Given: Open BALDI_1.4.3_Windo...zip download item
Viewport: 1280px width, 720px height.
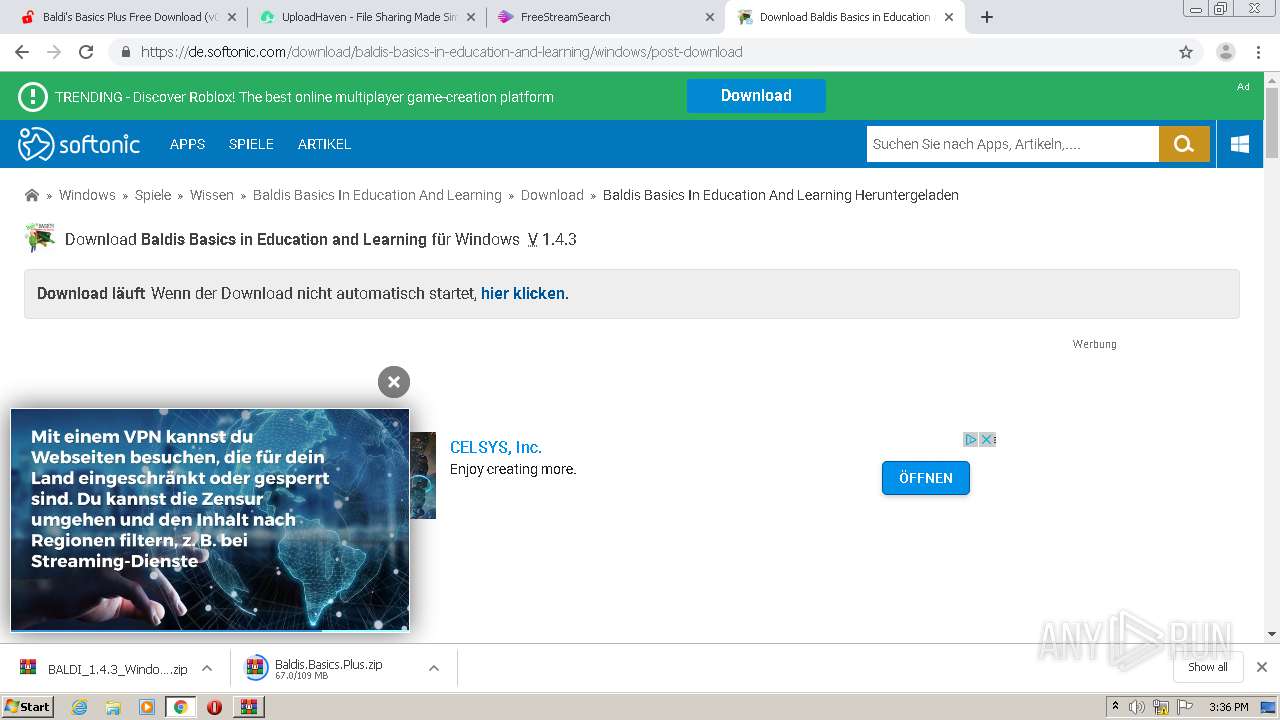Looking at the screenshot, I should tap(105, 668).
